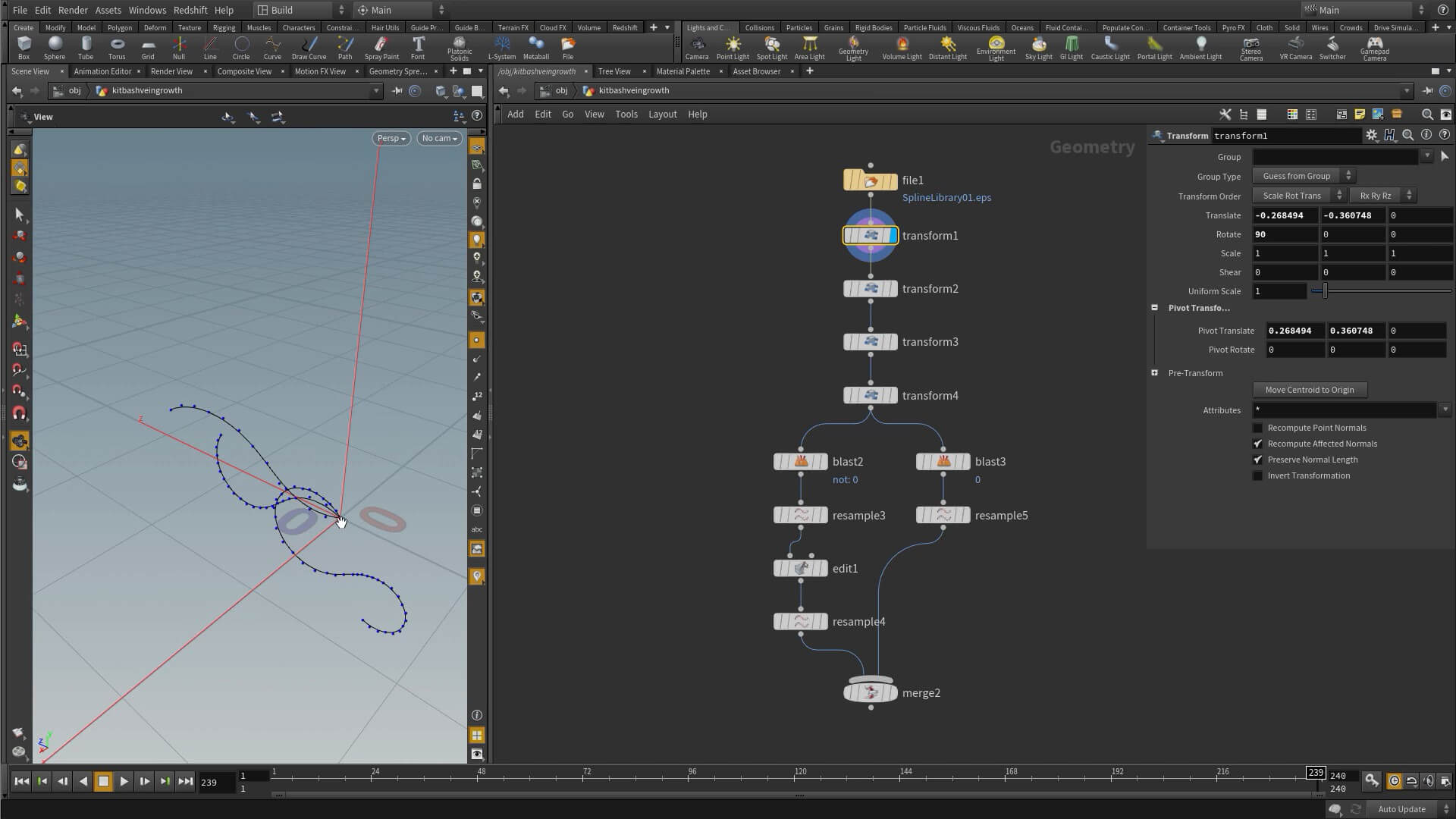Click Move Centroid to Origin button

click(1309, 390)
